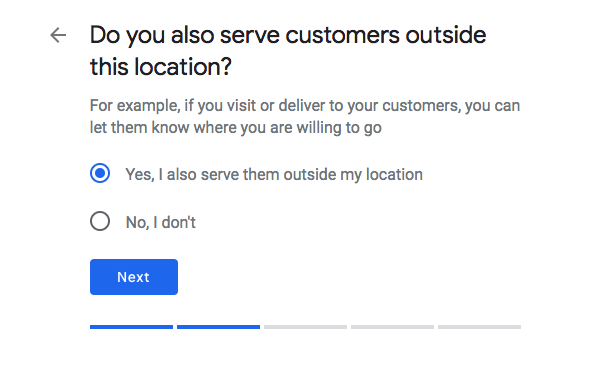The image size is (615, 373).
Task: Click the last gray progress step segment
Action: click(x=480, y=327)
